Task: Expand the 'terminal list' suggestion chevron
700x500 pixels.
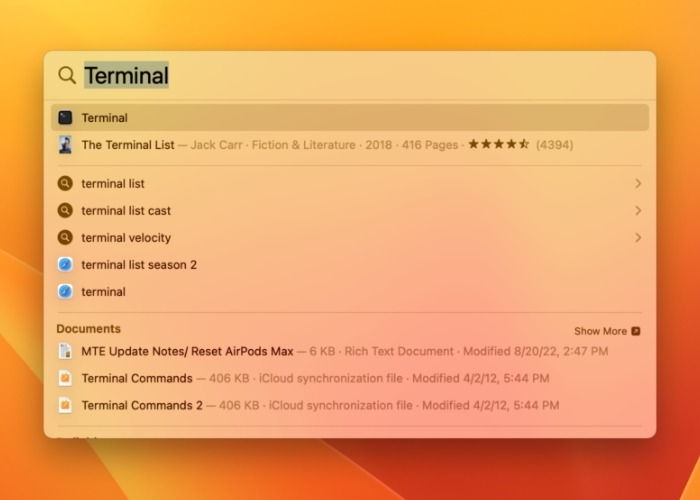Action: coord(638,183)
